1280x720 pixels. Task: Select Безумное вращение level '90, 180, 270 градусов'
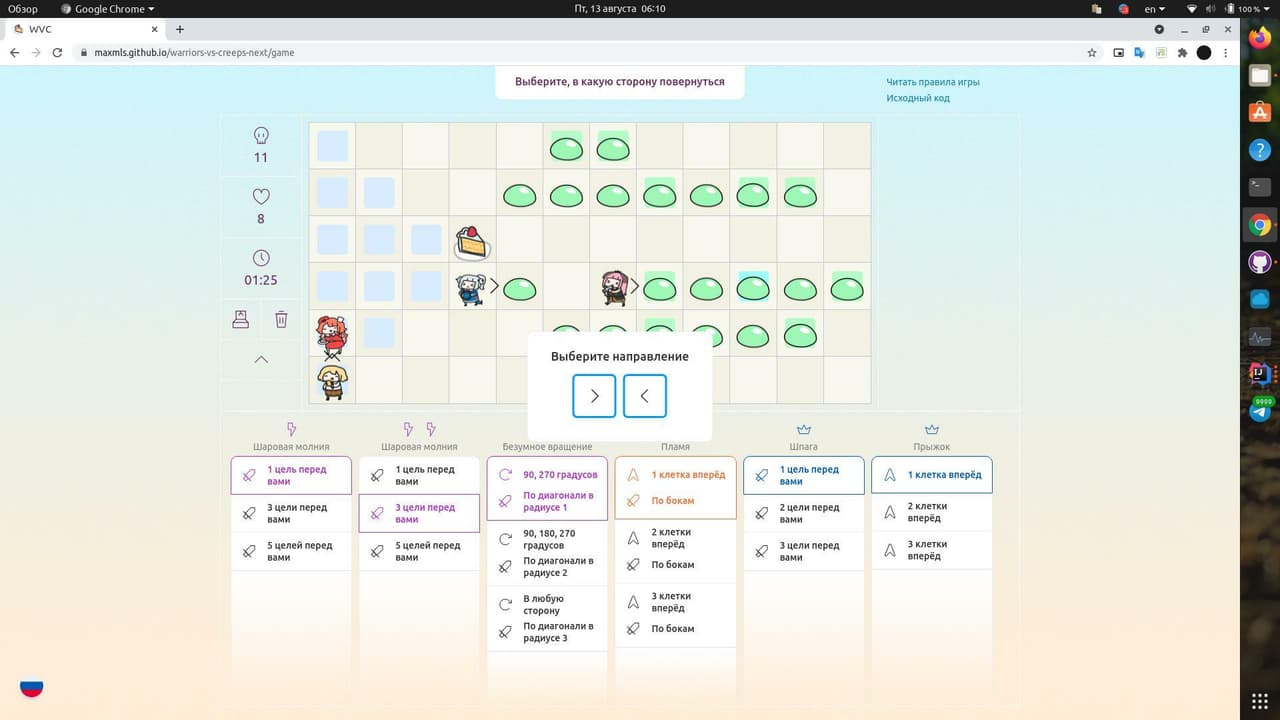click(x=547, y=553)
